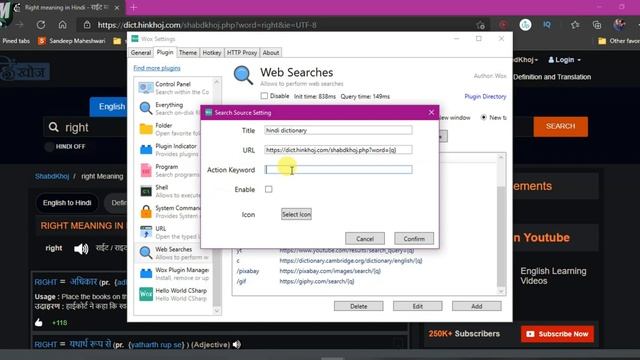Open the Sandeep Maheshwari bookmark
Image resolution: width=640 pixels, height=360 pixels.
click(x=71, y=41)
